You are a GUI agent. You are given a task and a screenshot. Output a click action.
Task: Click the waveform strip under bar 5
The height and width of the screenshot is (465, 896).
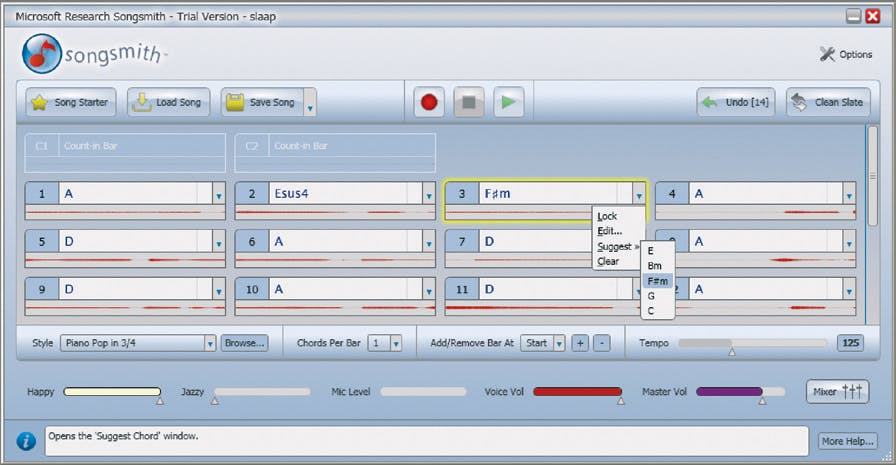125,260
